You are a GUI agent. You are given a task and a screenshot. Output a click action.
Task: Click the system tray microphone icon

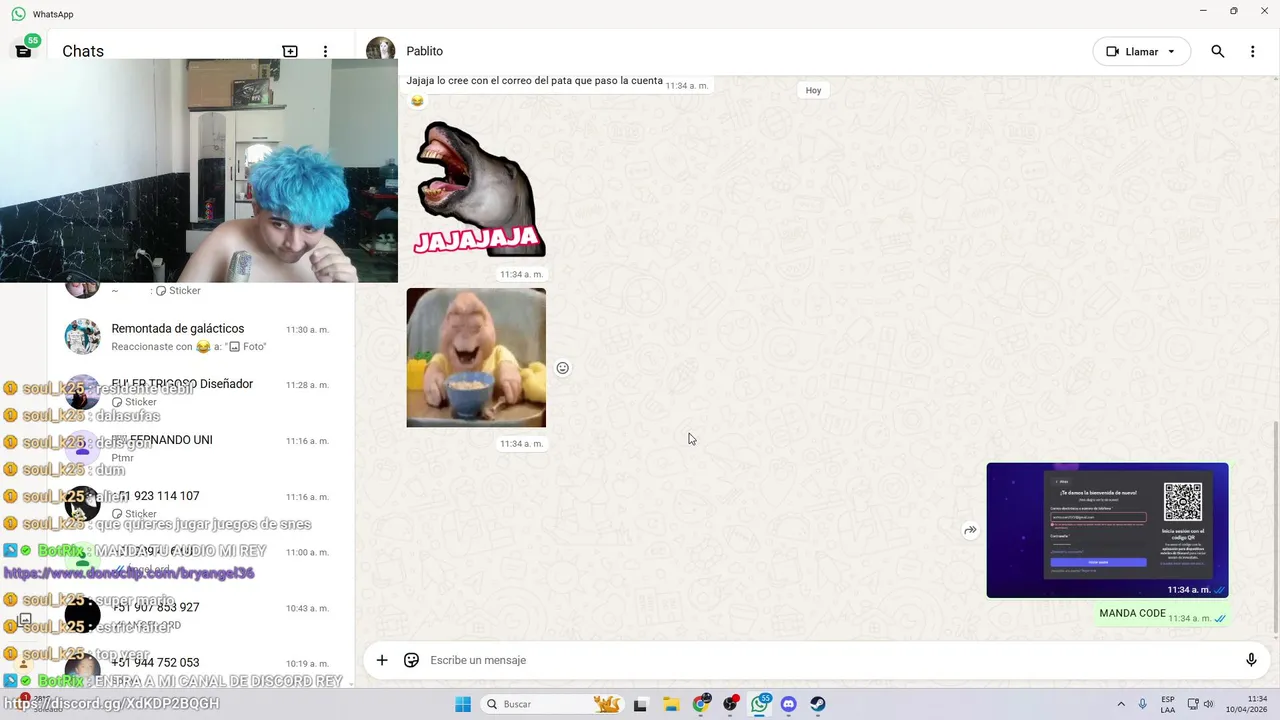pyautogui.click(x=1143, y=704)
